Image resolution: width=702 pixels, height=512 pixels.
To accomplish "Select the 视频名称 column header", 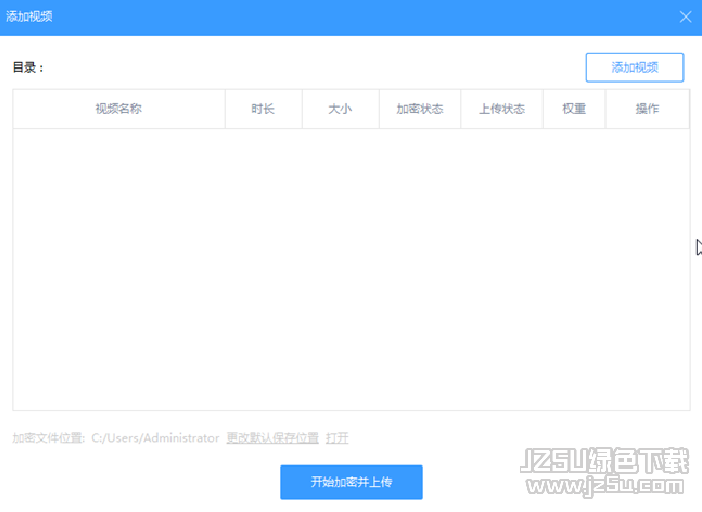I will point(119,109).
